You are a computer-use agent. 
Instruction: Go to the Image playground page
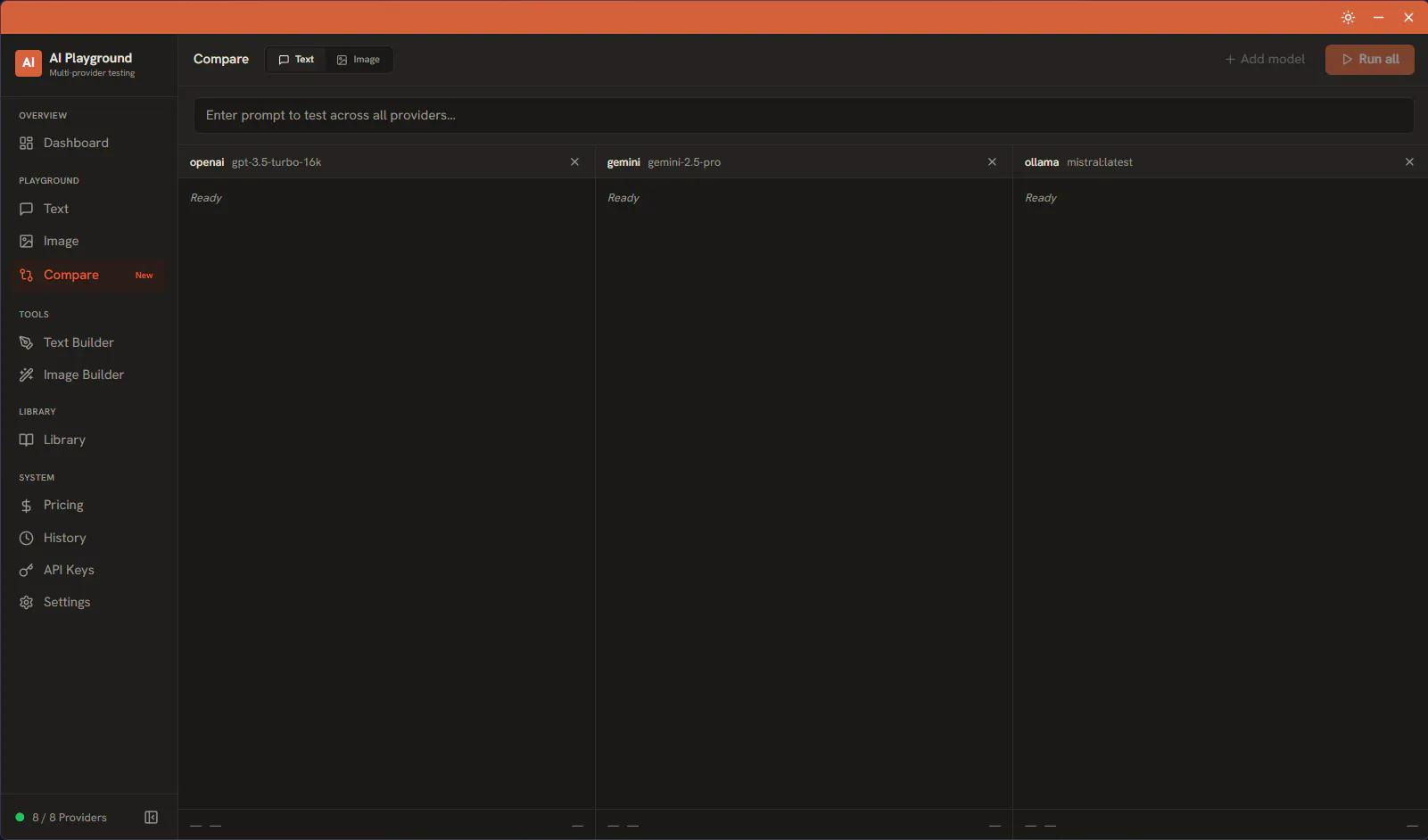[88, 241]
